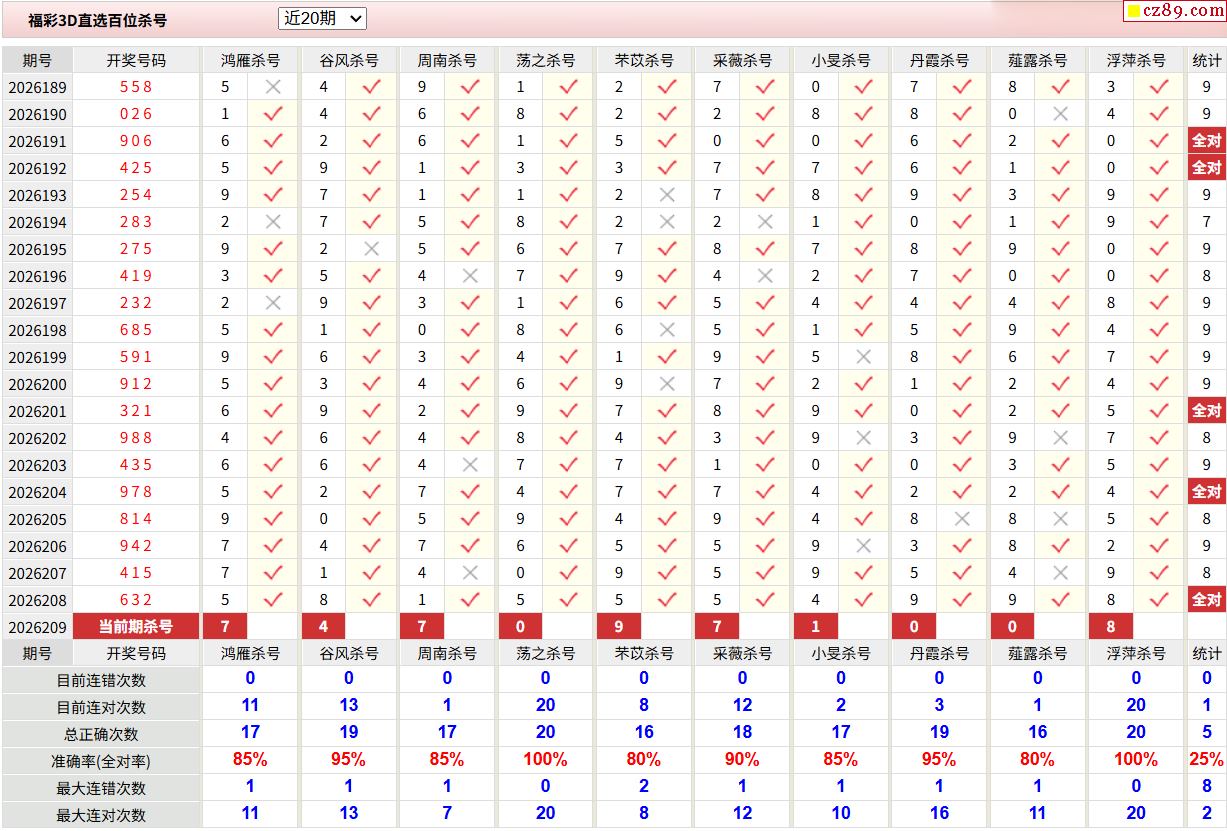Click the gray X mark in 鸿雁 column row 2026189
This screenshot has height=831, width=1227.
pos(272,87)
